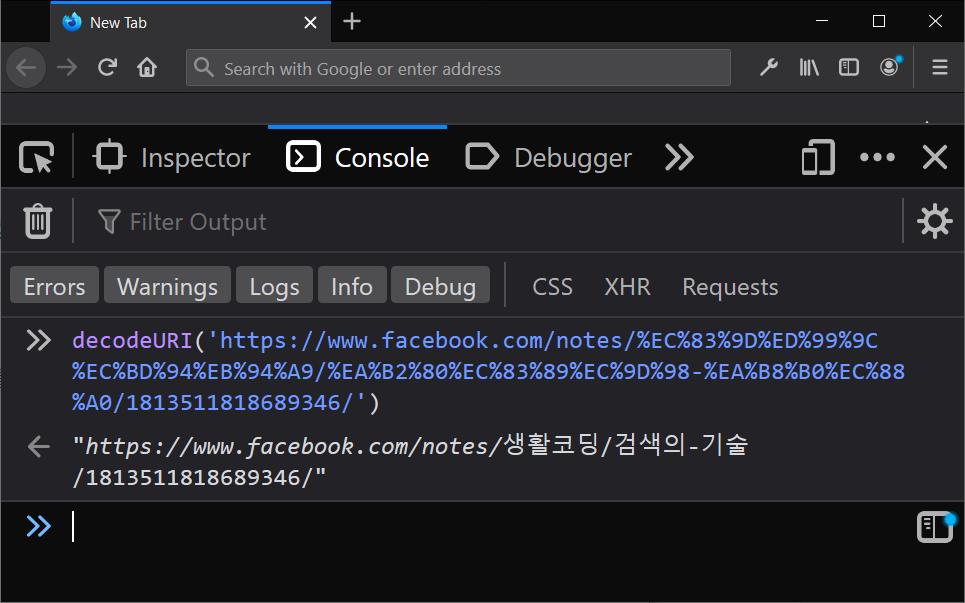The height and width of the screenshot is (603, 965).
Task: Toggle the Debug filter
Action: 441,287
